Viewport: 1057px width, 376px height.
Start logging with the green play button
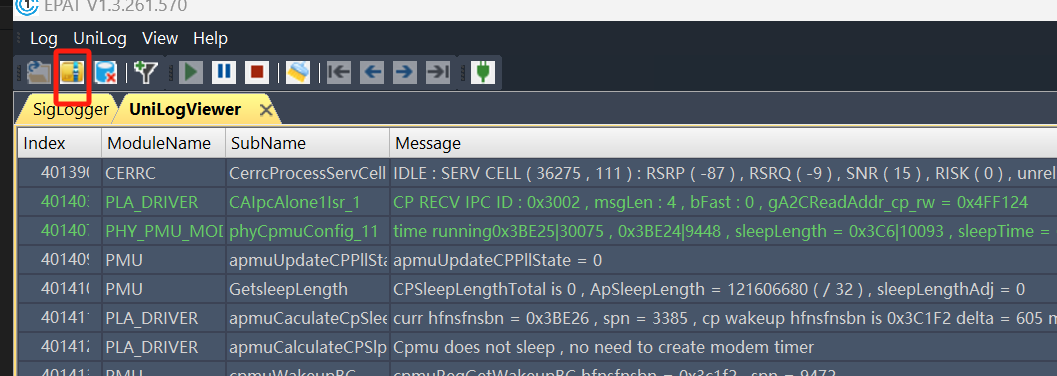tap(191, 72)
